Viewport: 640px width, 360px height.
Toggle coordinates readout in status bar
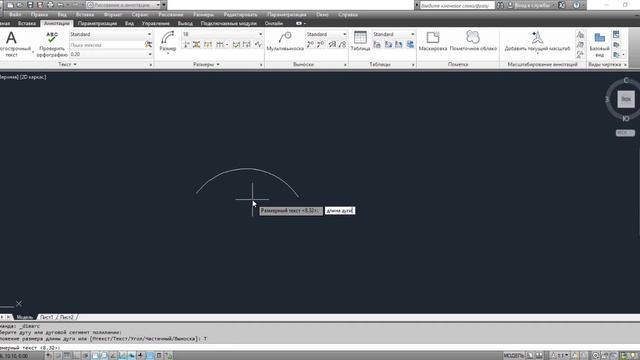(x=15, y=356)
